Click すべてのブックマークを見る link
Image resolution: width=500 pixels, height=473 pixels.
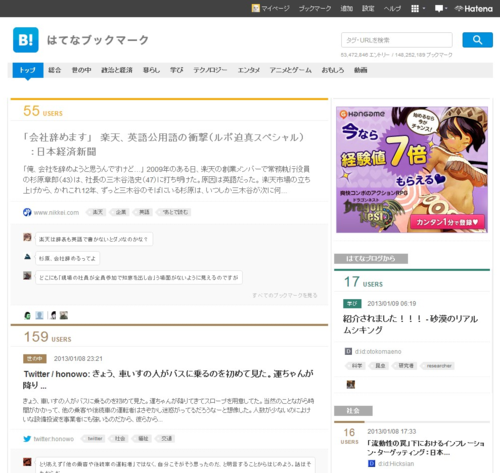[x=285, y=295]
